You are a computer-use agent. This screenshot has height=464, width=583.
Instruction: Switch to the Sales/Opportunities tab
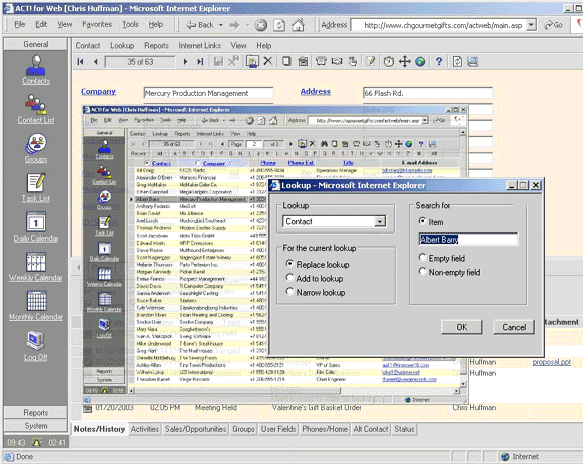point(195,429)
